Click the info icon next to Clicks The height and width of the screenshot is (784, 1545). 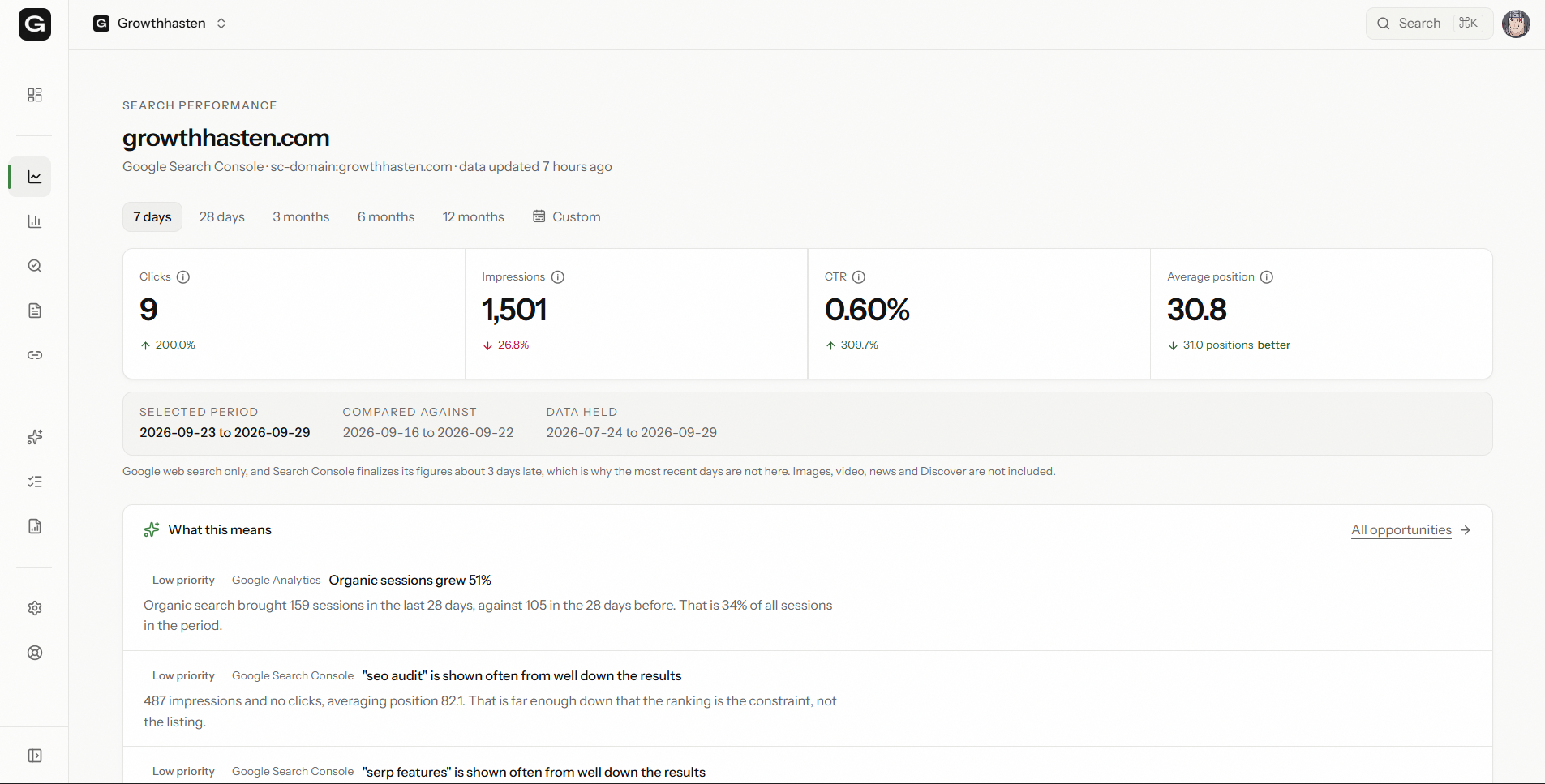183,277
